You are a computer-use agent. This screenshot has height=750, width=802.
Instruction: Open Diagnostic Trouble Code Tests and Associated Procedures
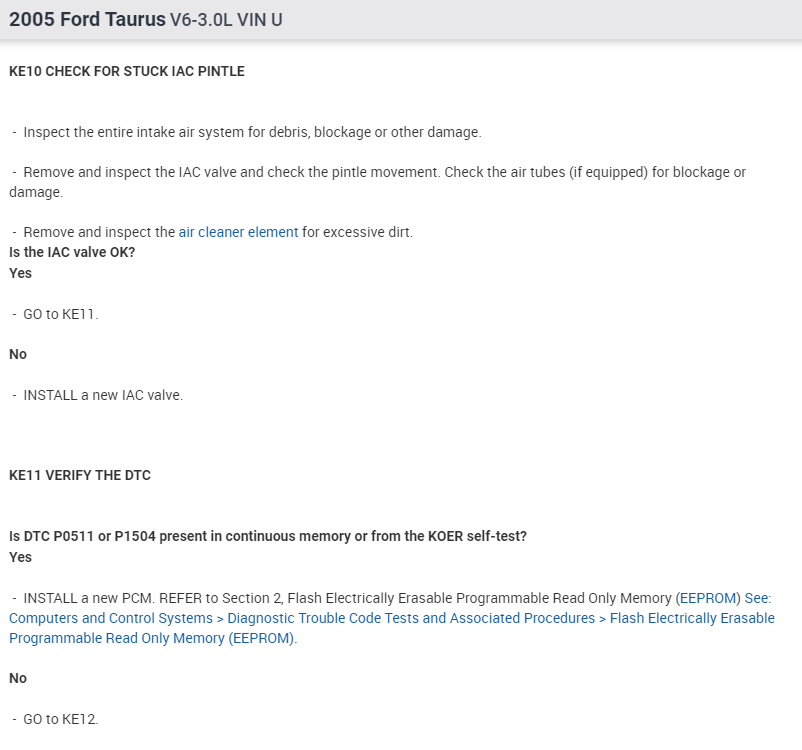tap(411, 618)
